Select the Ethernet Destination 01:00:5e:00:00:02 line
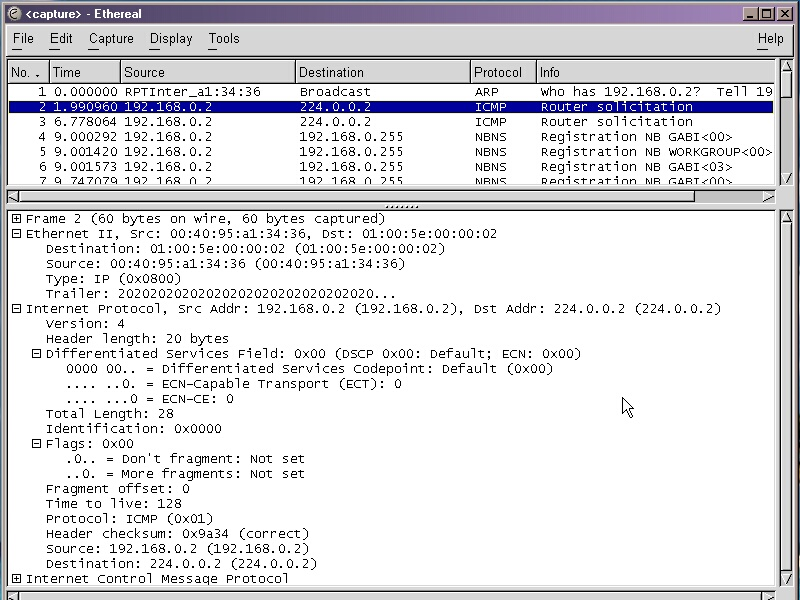Viewport: 800px width, 600px height. tap(245, 249)
